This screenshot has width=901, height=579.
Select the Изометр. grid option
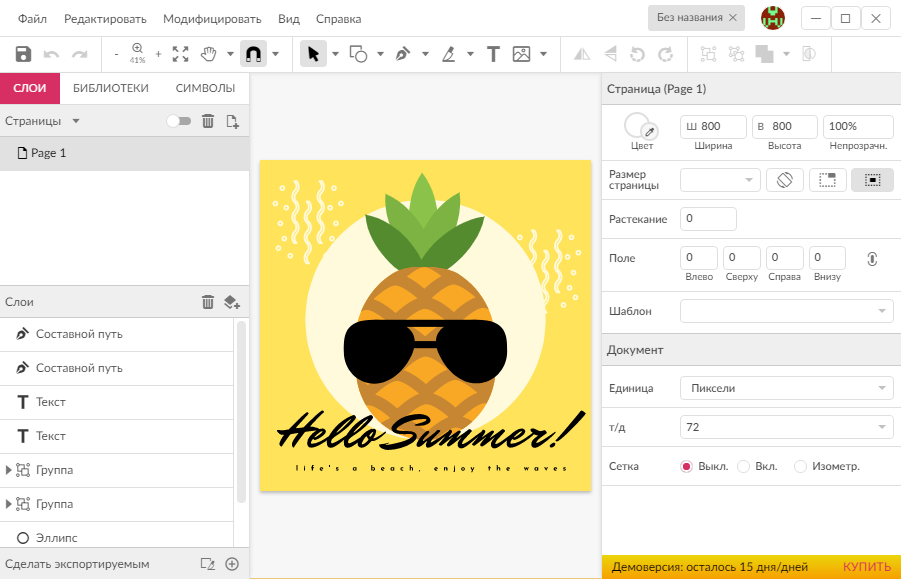[800, 466]
